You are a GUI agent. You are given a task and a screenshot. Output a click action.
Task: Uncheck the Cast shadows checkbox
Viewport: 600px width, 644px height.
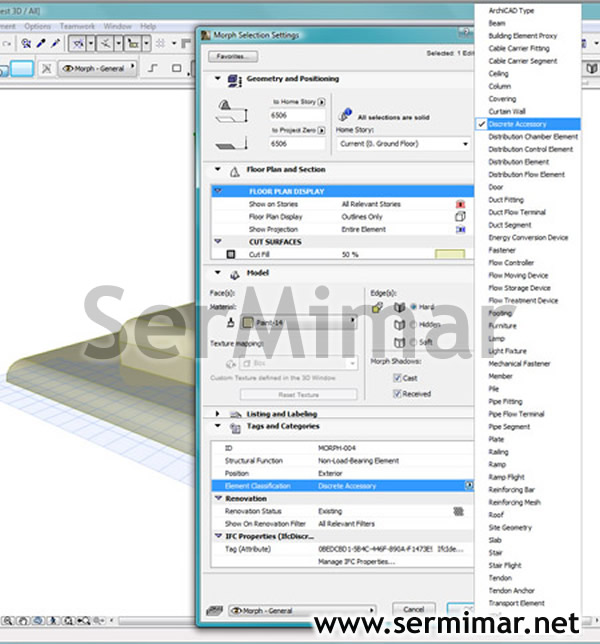(x=397, y=378)
